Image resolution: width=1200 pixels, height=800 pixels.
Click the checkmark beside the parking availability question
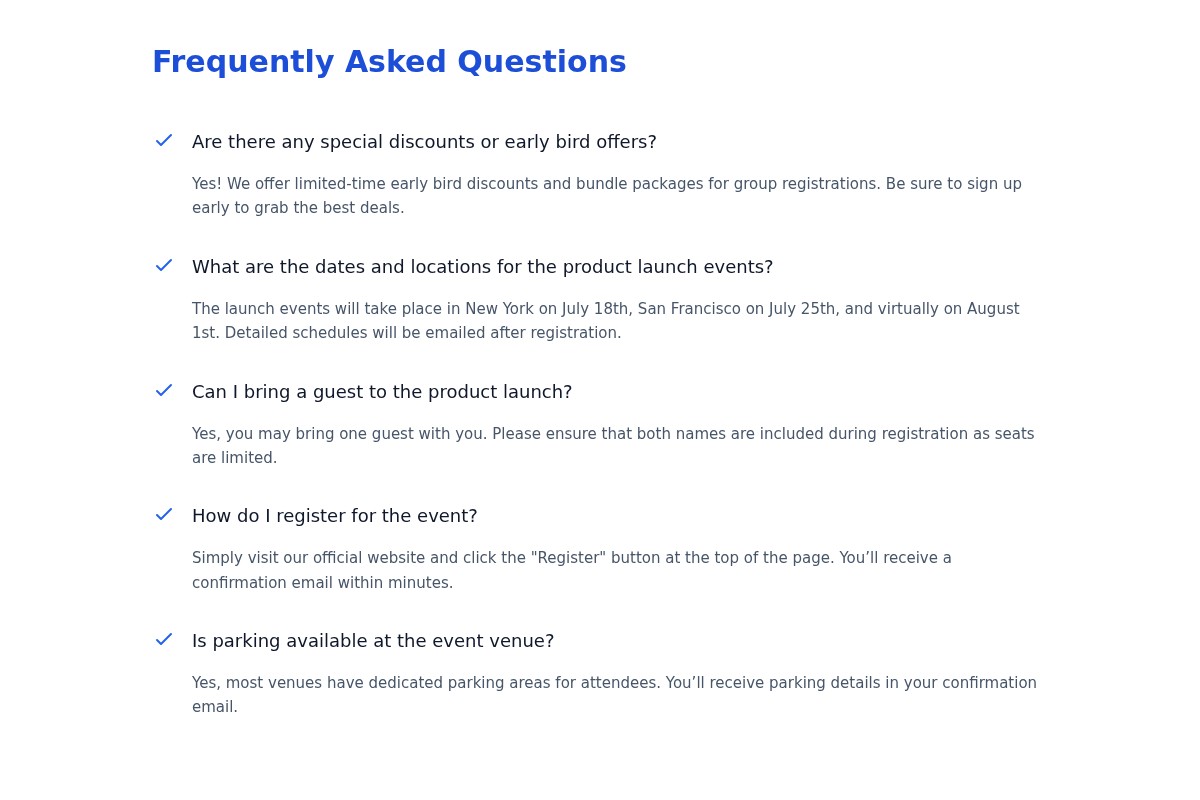tap(164, 640)
